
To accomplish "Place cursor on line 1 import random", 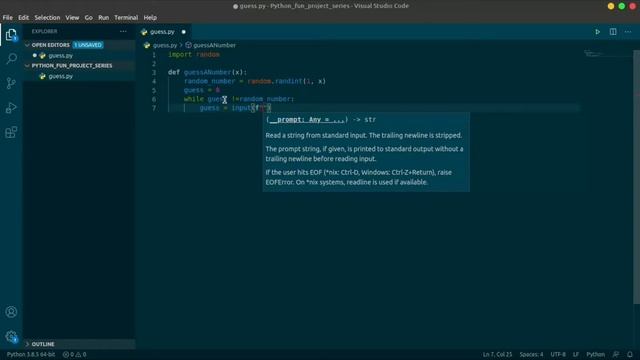I will pos(194,55).
